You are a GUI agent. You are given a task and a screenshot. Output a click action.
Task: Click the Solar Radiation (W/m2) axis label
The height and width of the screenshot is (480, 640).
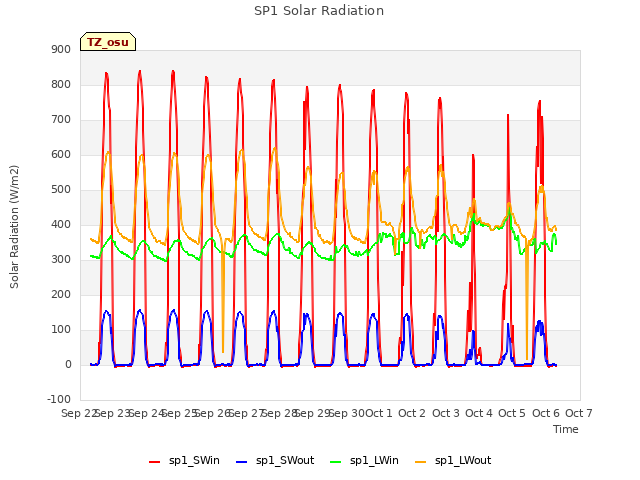click(x=14, y=227)
